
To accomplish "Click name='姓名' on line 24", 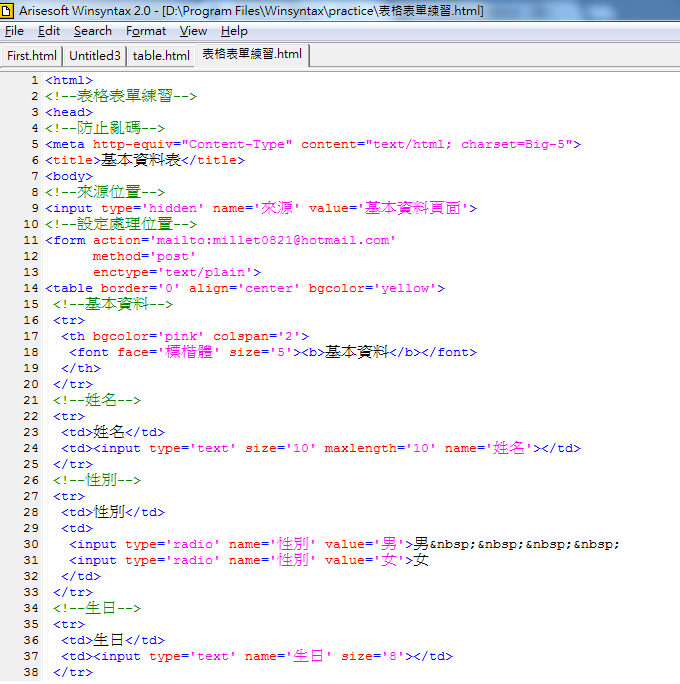I will tap(489, 448).
